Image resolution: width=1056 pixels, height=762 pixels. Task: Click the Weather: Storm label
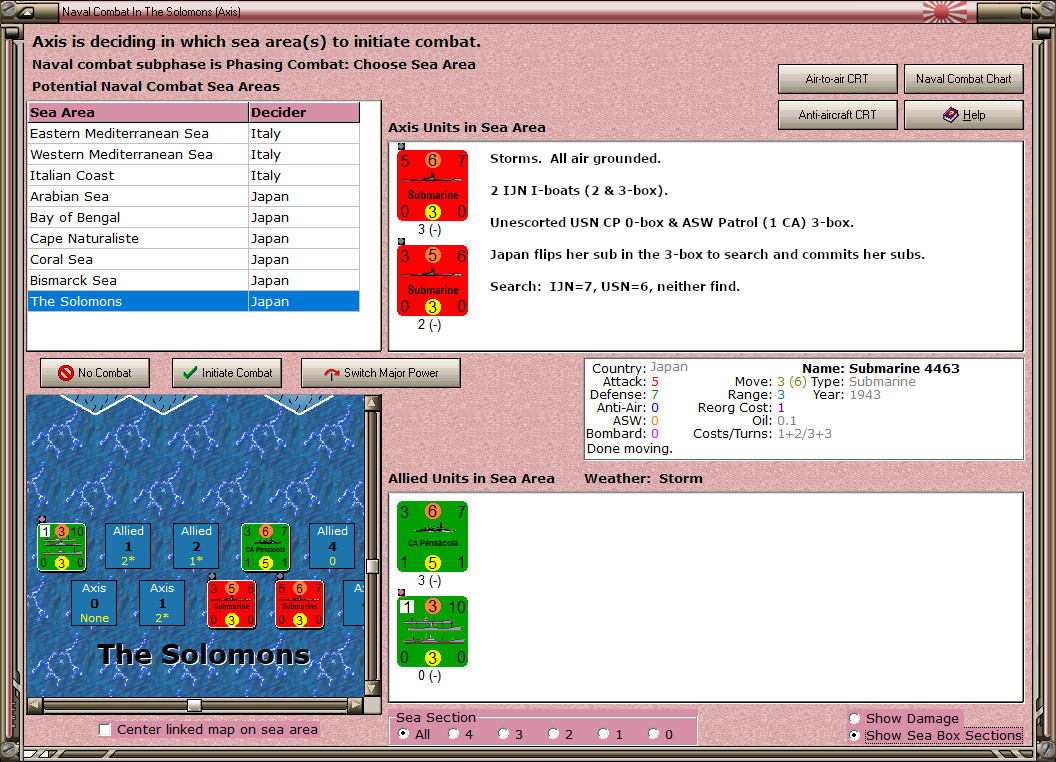pos(643,478)
